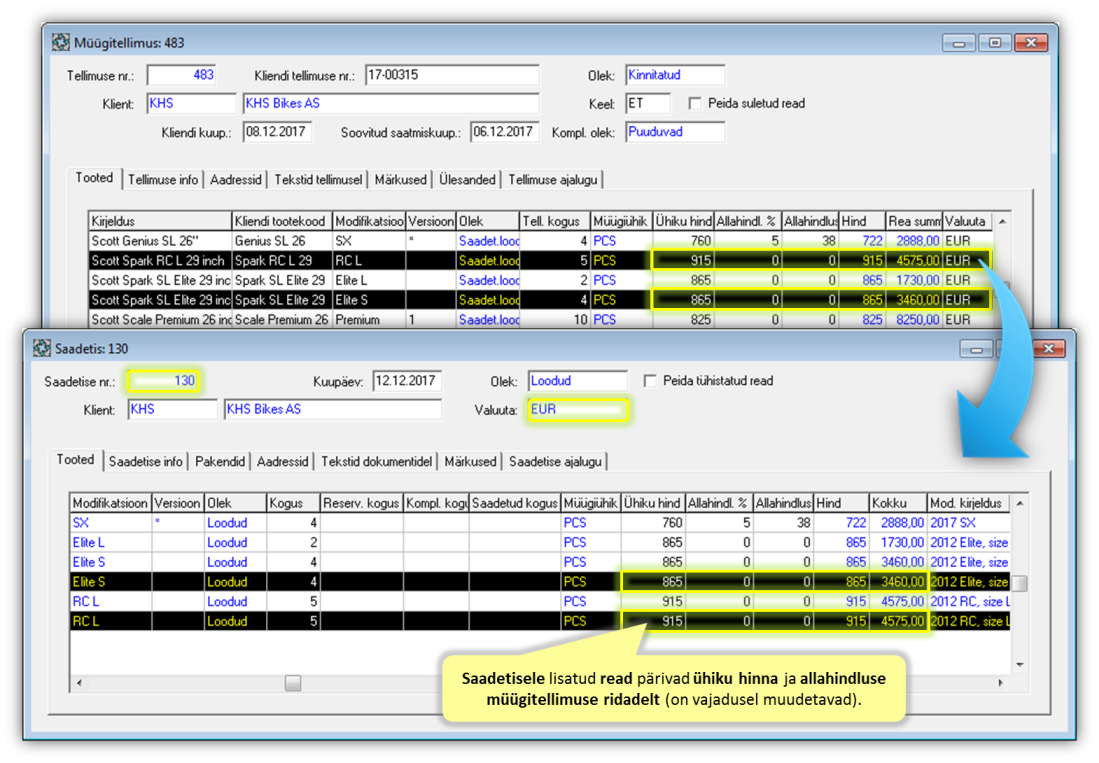Open the Tellimuse info tab

pyautogui.click(x=163, y=180)
